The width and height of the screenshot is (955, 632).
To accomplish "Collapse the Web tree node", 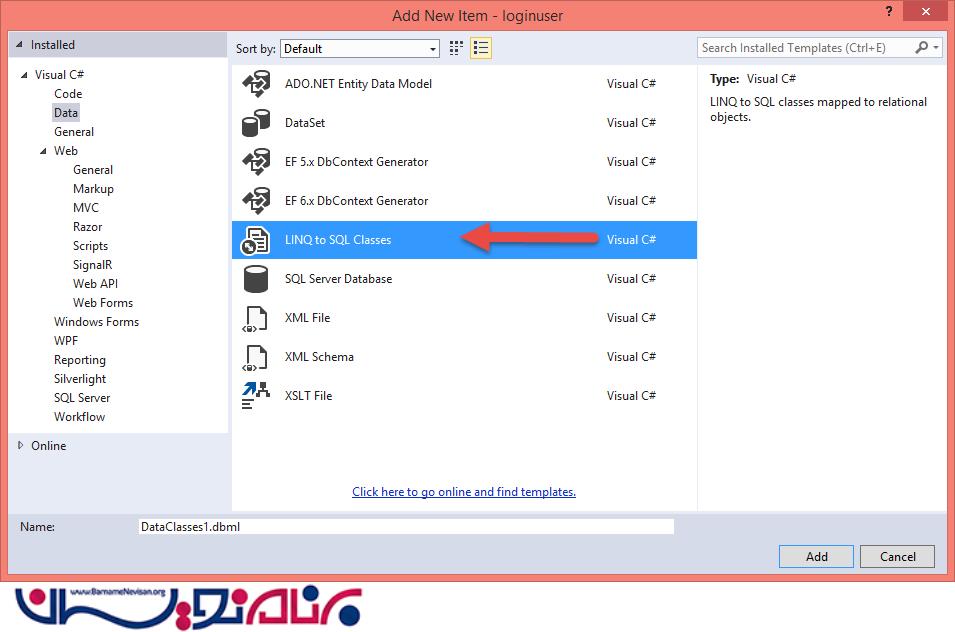I will click(43, 151).
